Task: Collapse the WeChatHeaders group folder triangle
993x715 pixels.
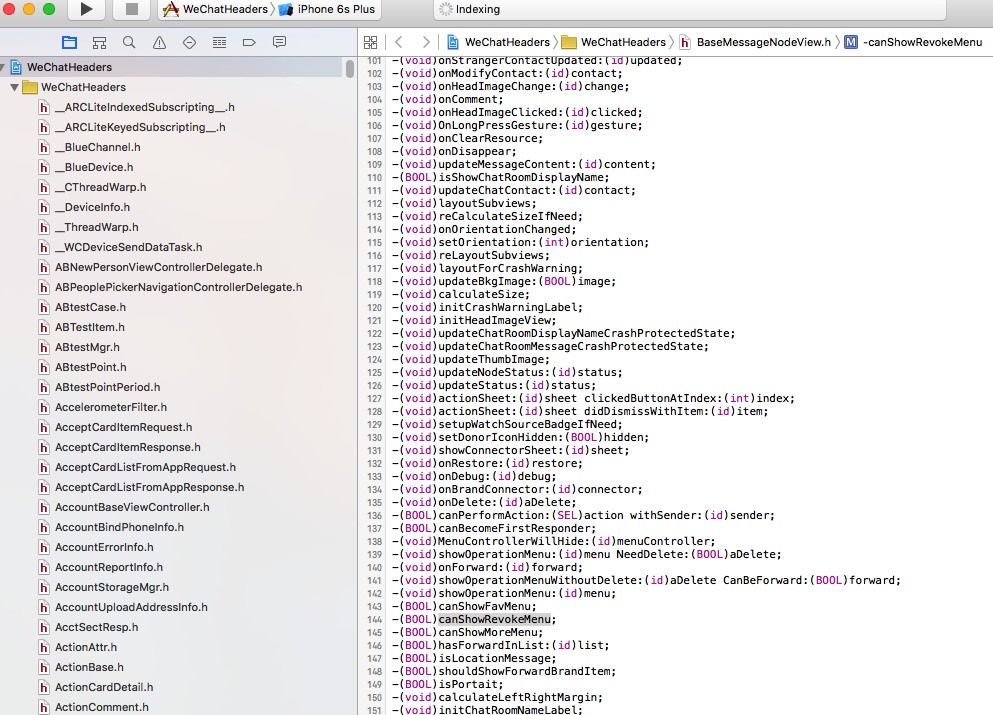Action: (14, 87)
